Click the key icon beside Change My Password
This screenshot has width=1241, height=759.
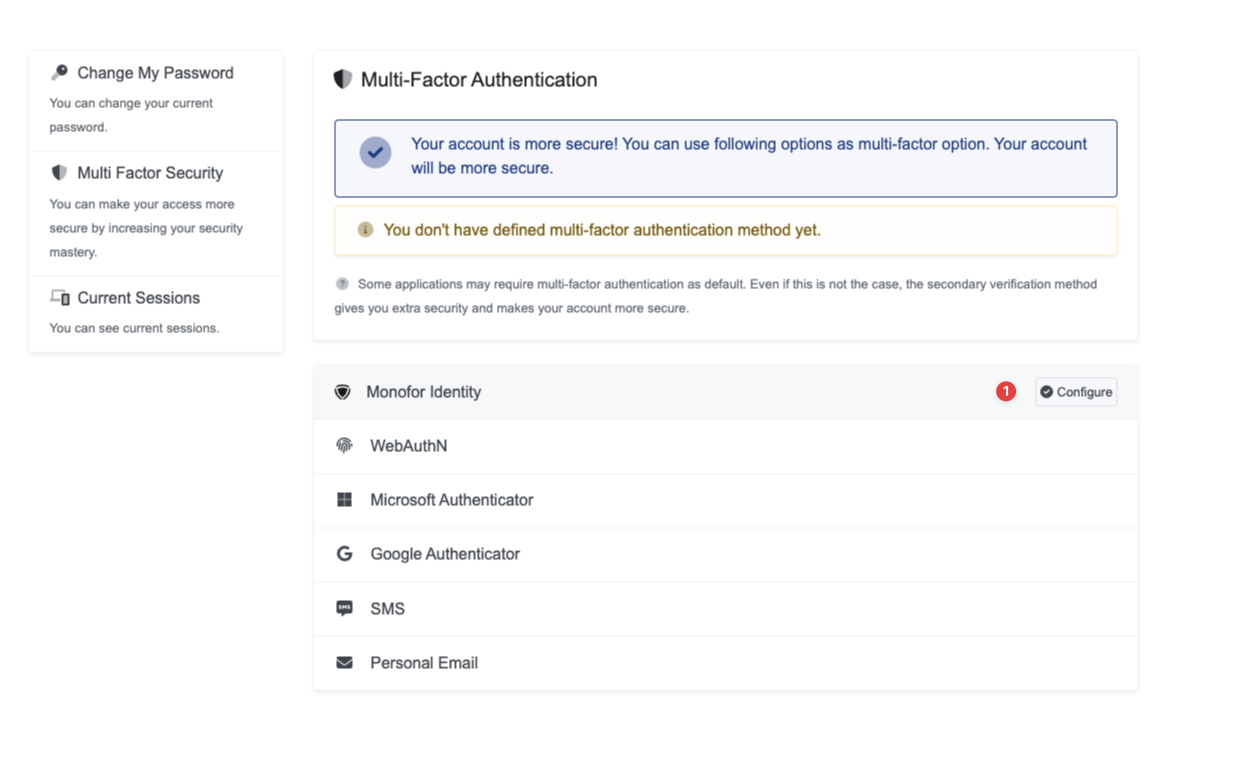pos(60,73)
